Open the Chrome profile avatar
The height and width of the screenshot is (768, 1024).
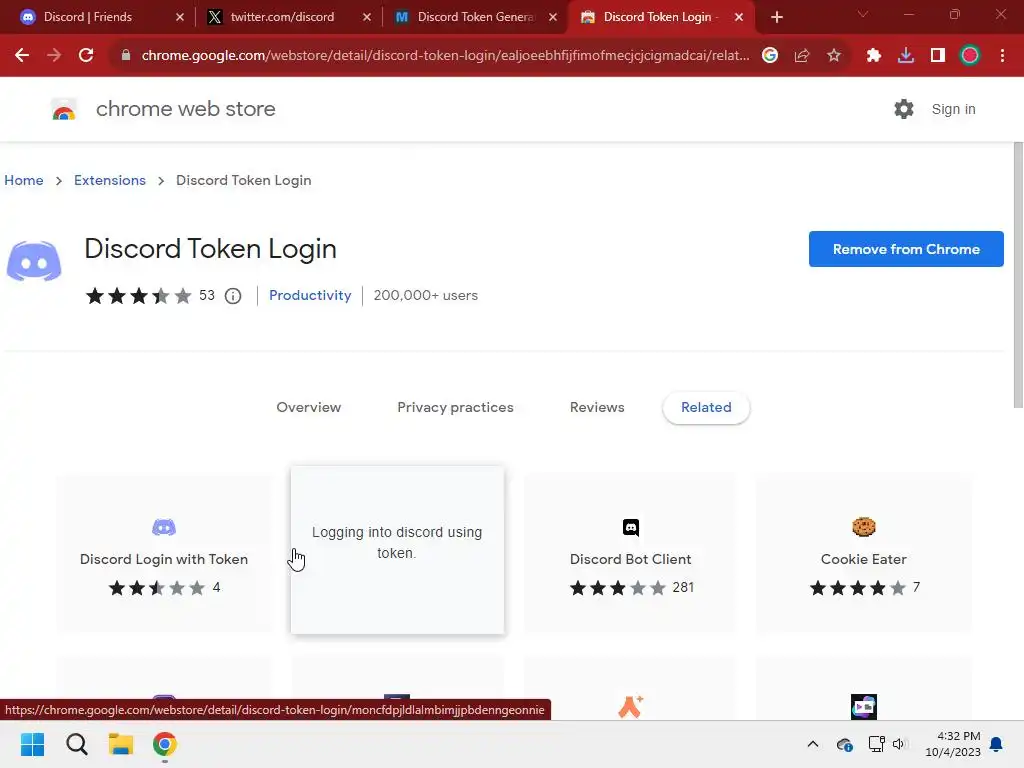970,56
